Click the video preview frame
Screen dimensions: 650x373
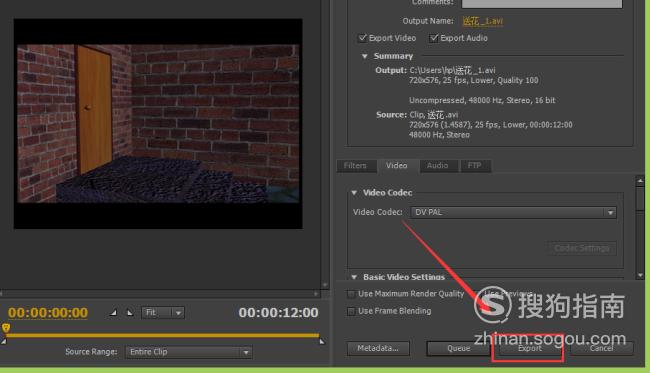tap(158, 124)
